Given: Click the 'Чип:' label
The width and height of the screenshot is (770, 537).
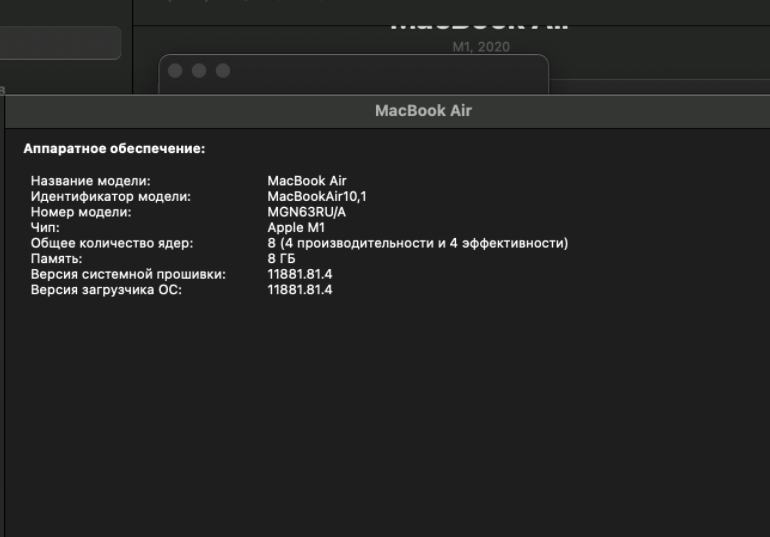Looking at the screenshot, I should pos(45,227).
